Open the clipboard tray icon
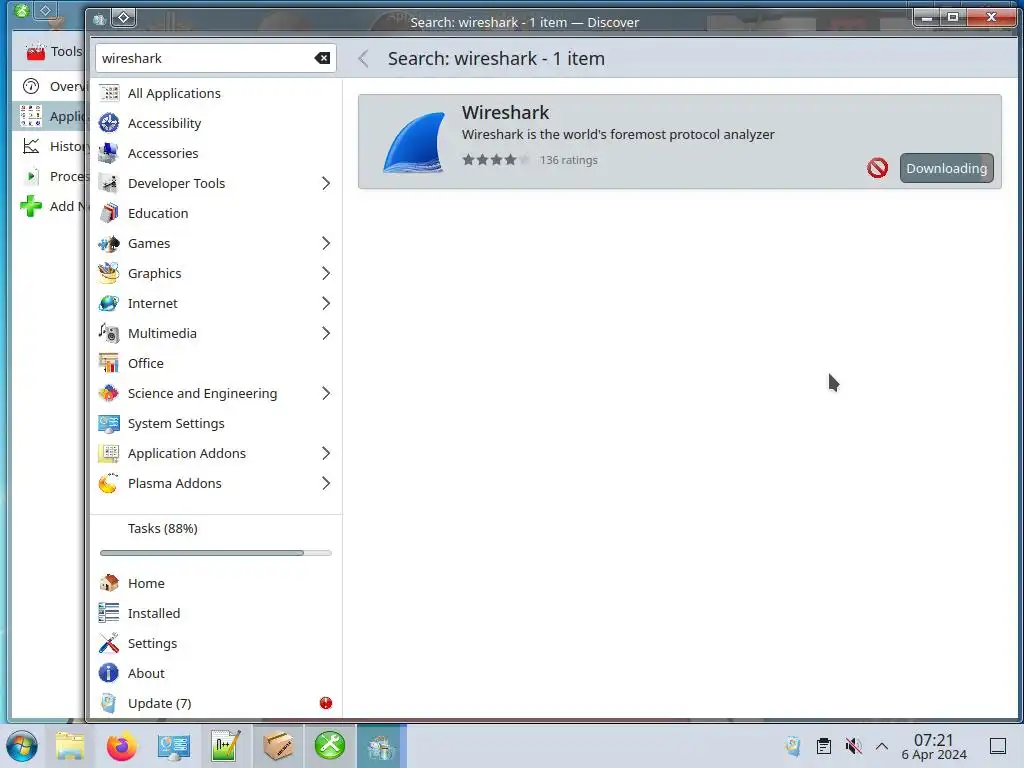The height and width of the screenshot is (768, 1024). pyautogui.click(x=824, y=746)
